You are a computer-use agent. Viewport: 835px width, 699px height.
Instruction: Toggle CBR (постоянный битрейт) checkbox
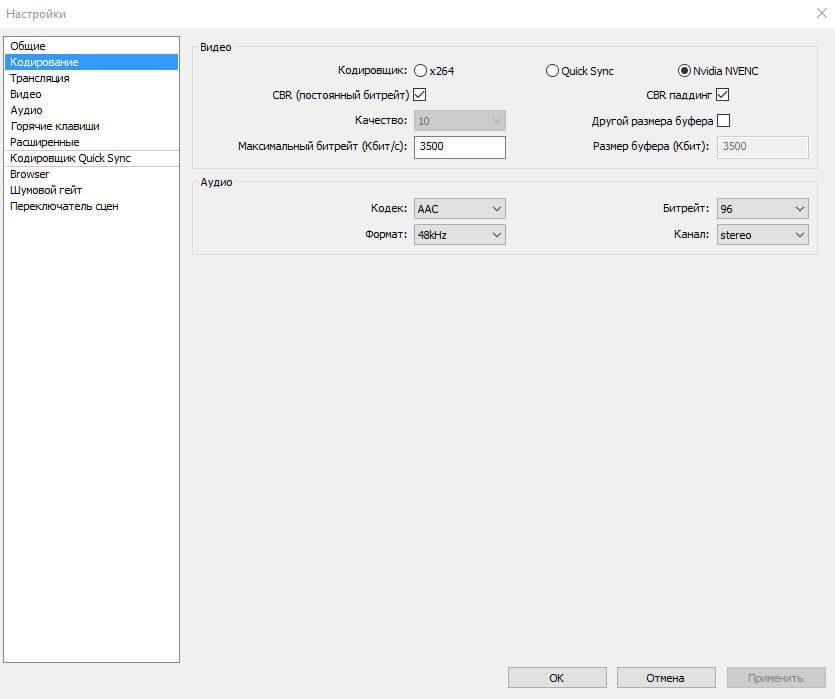[420, 95]
